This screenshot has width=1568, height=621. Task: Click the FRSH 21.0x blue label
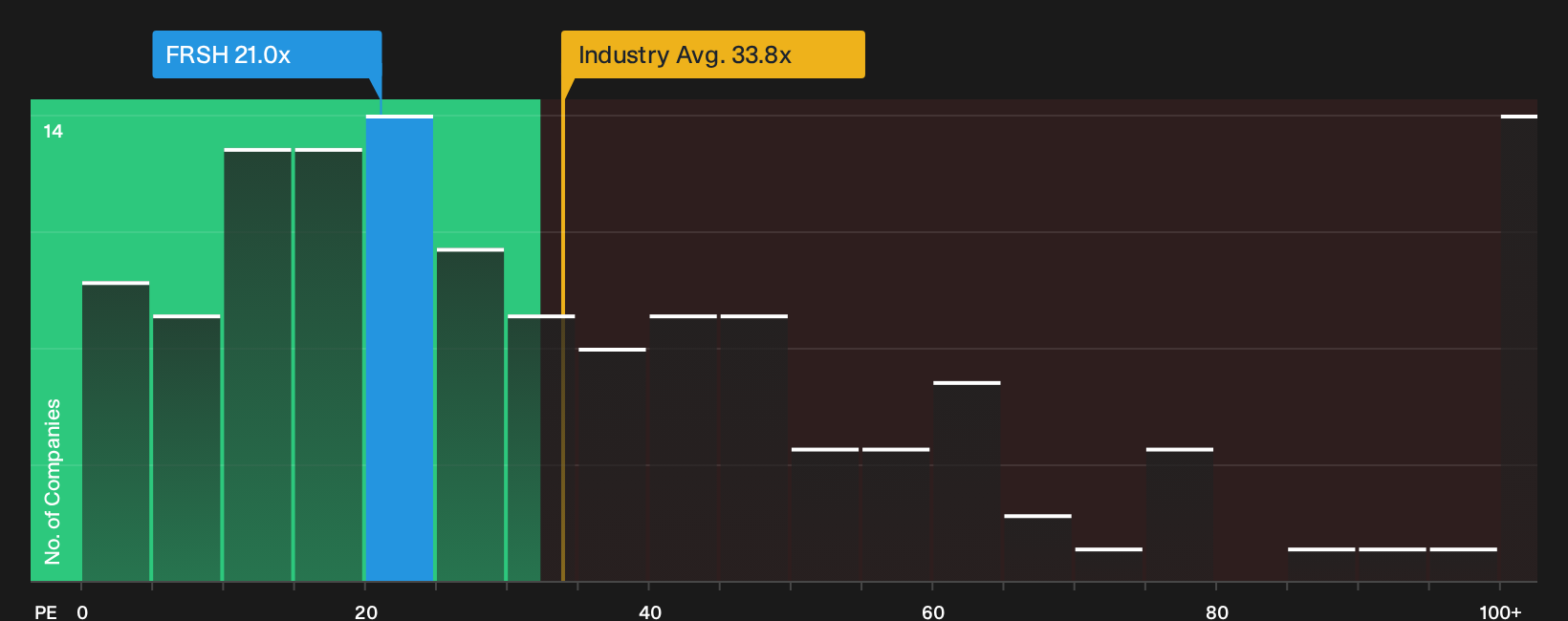[267, 54]
